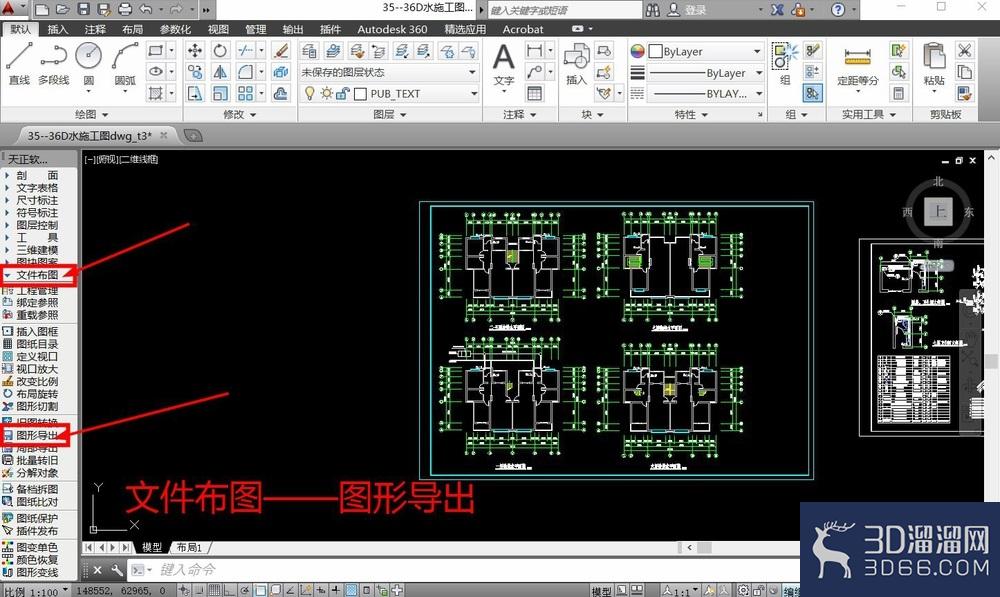This screenshot has height=597, width=1000.
Task: Click the 上 face on the ViewCube
Action: point(938,211)
